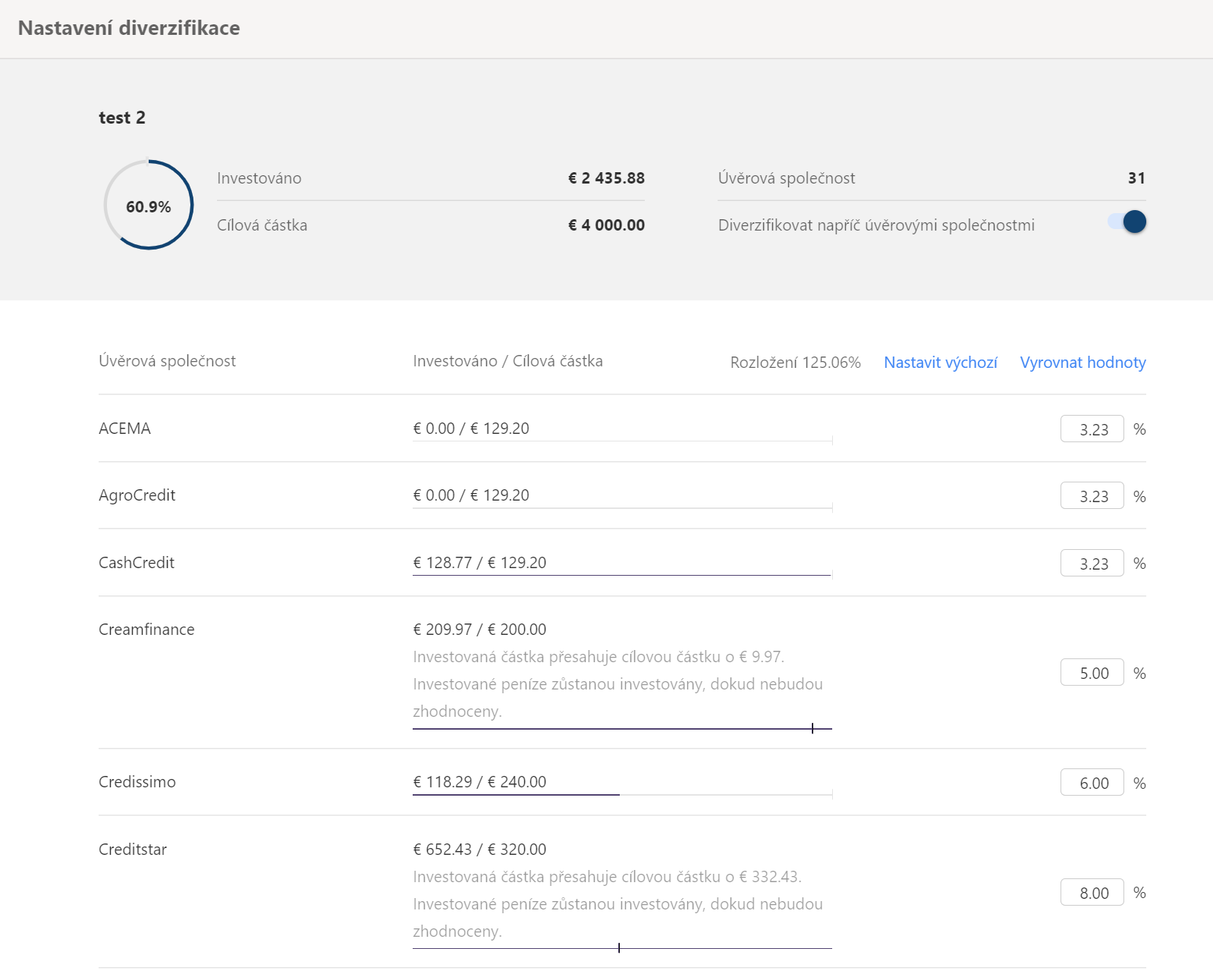Click the Cílová částka label in summary
Image resolution: width=1213 pixels, height=980 pixels.
pyautogui.click(x=262, y=225)
